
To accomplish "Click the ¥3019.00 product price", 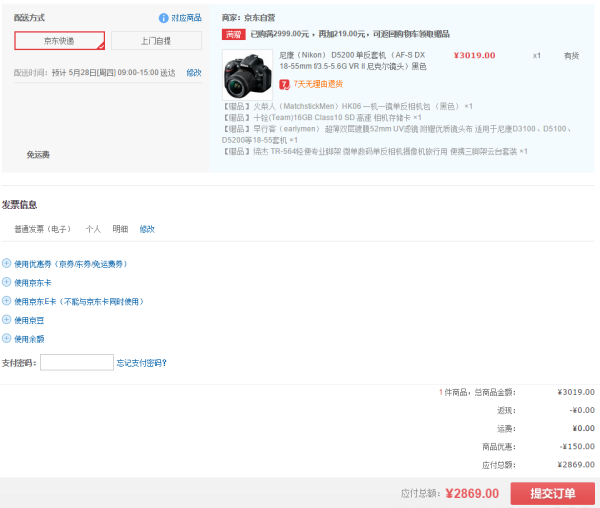I will click(474, 55).
